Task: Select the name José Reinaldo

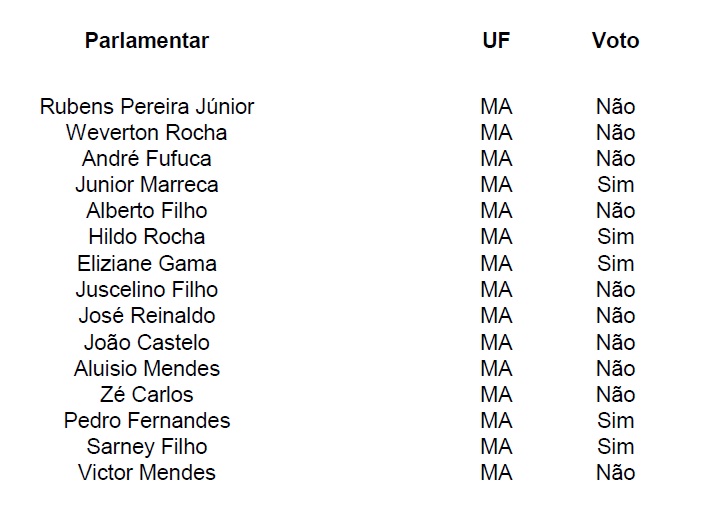Action: pyautogui.click(x=147, y=316)
